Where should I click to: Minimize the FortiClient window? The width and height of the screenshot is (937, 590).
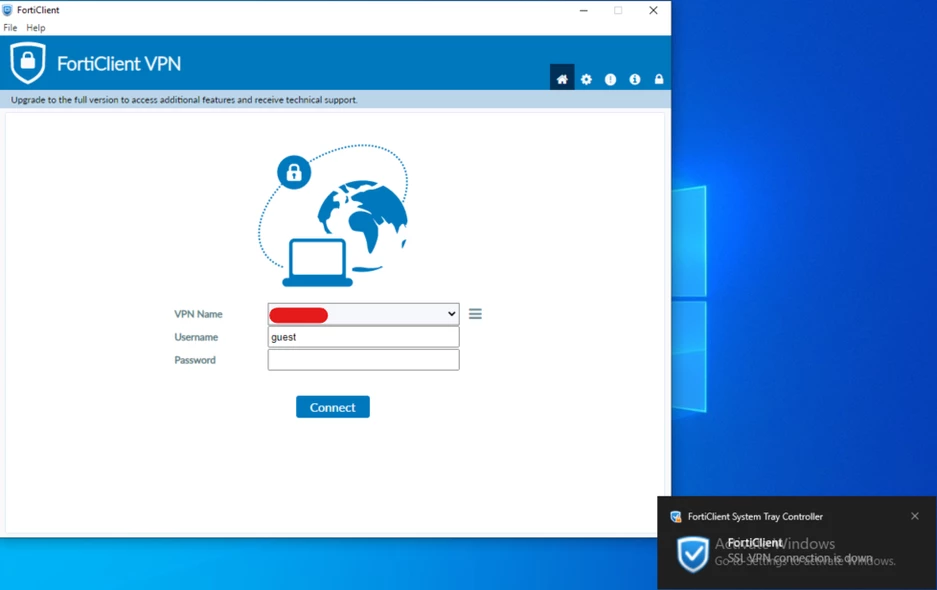click(x=584, y=10)
